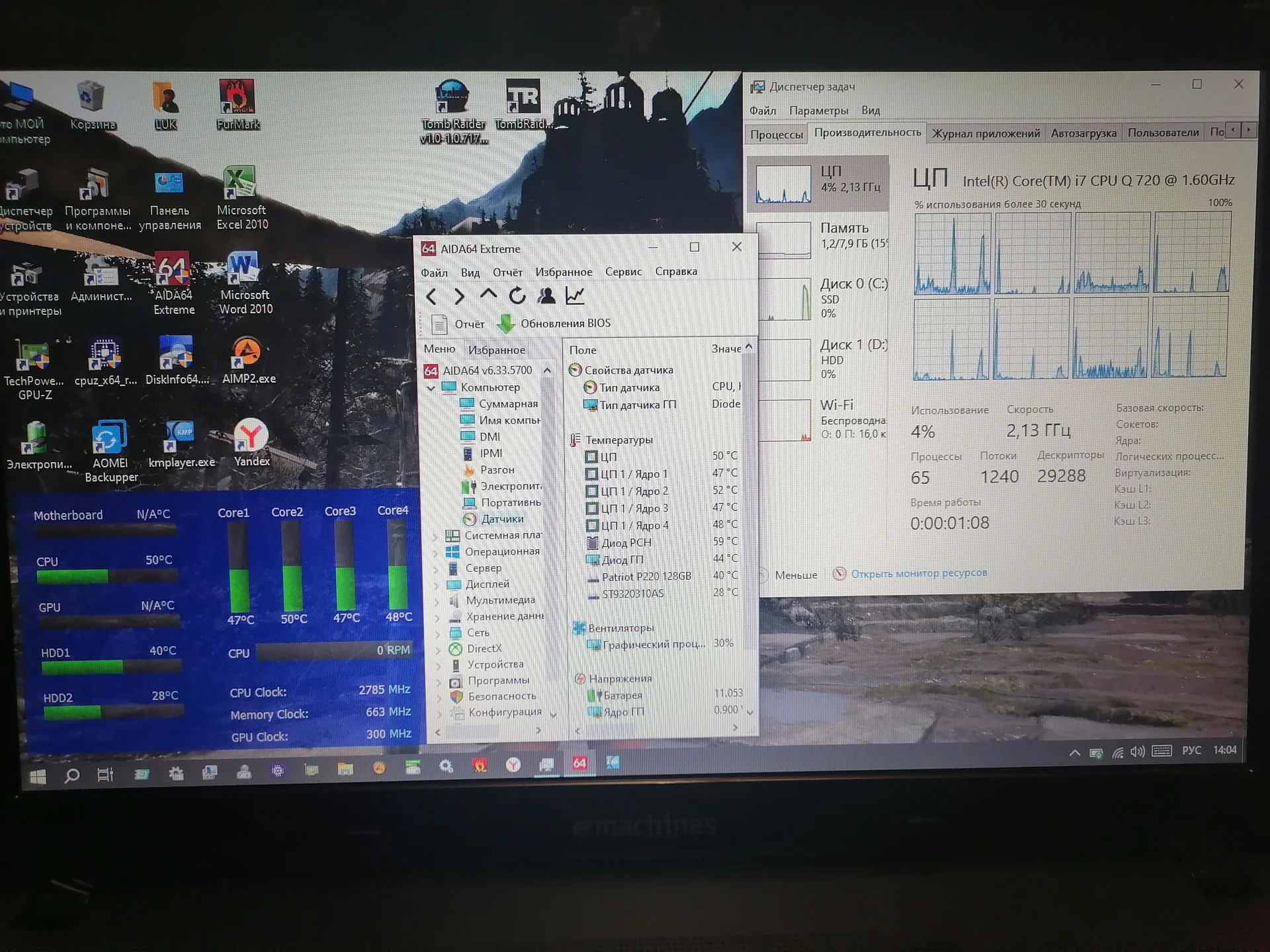
Task: Switch to Автозагрузка tab
Action: click(x=1083, y=133)
